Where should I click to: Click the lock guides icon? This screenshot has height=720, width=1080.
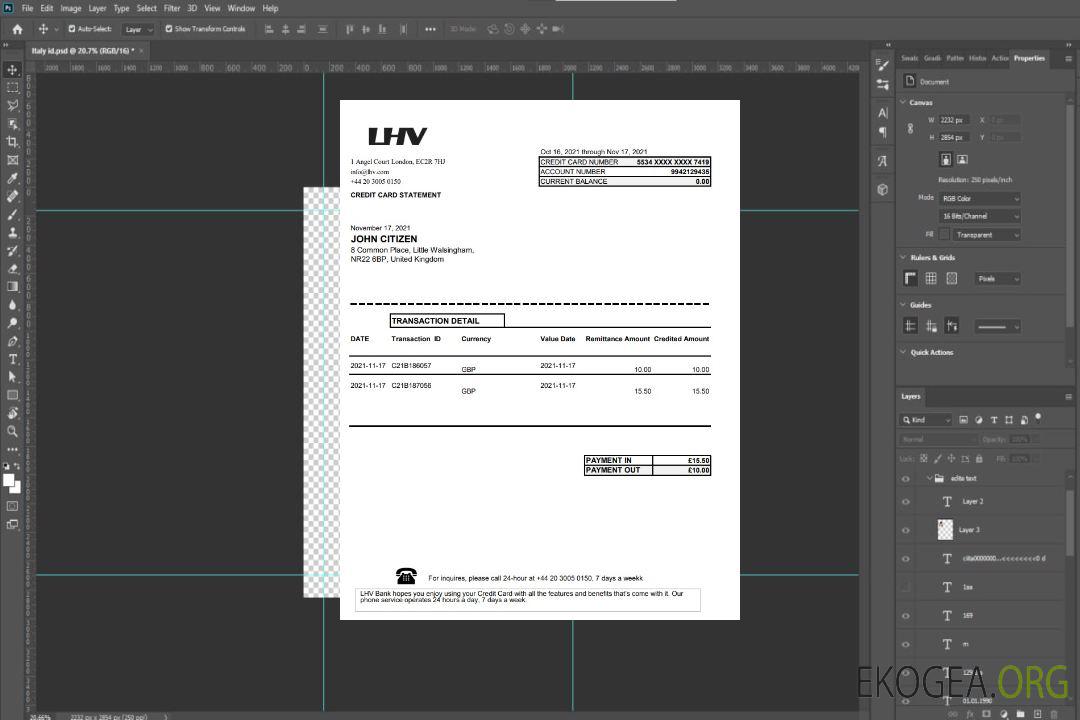[931, 326]
